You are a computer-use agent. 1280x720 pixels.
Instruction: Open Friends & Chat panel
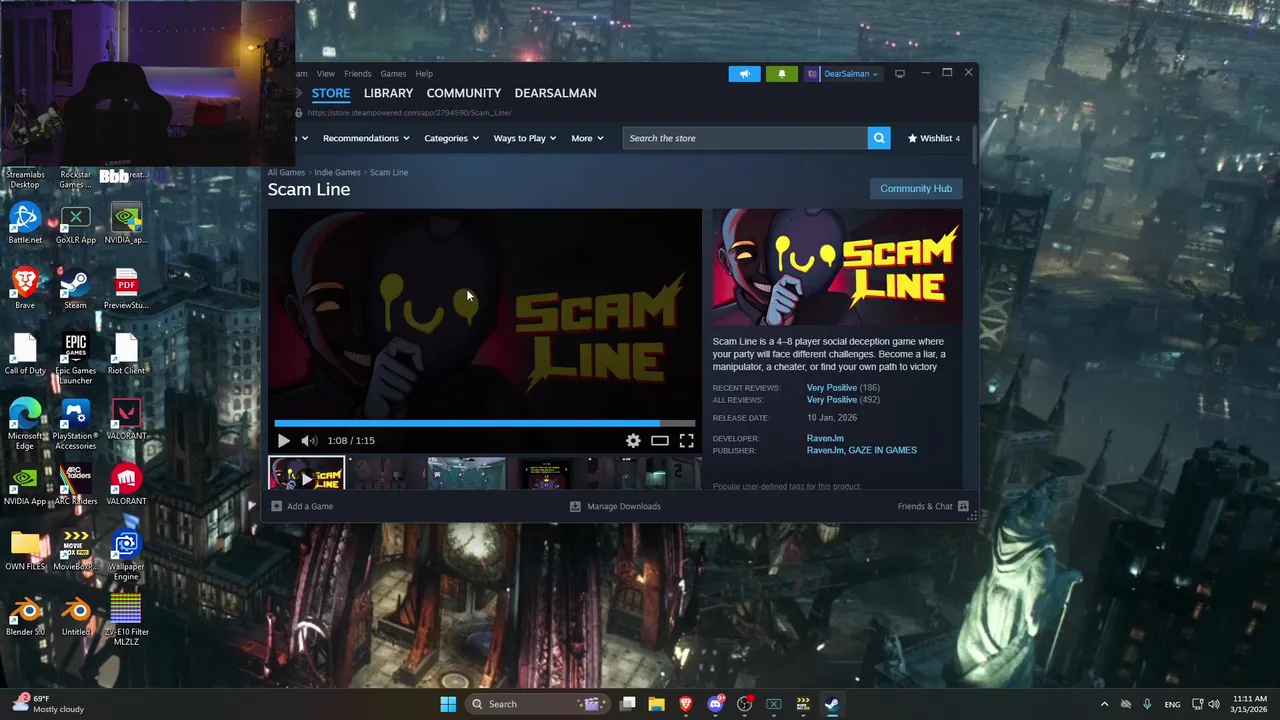(933, 506)
